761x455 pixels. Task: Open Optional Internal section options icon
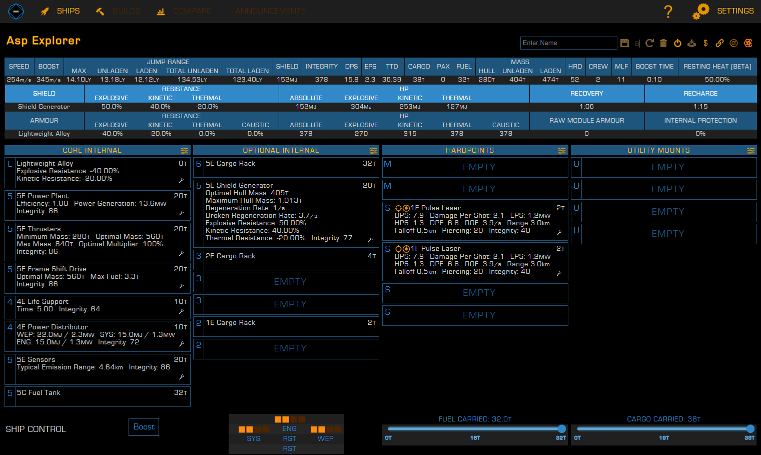pyautogui.click(x=373, y=151)
